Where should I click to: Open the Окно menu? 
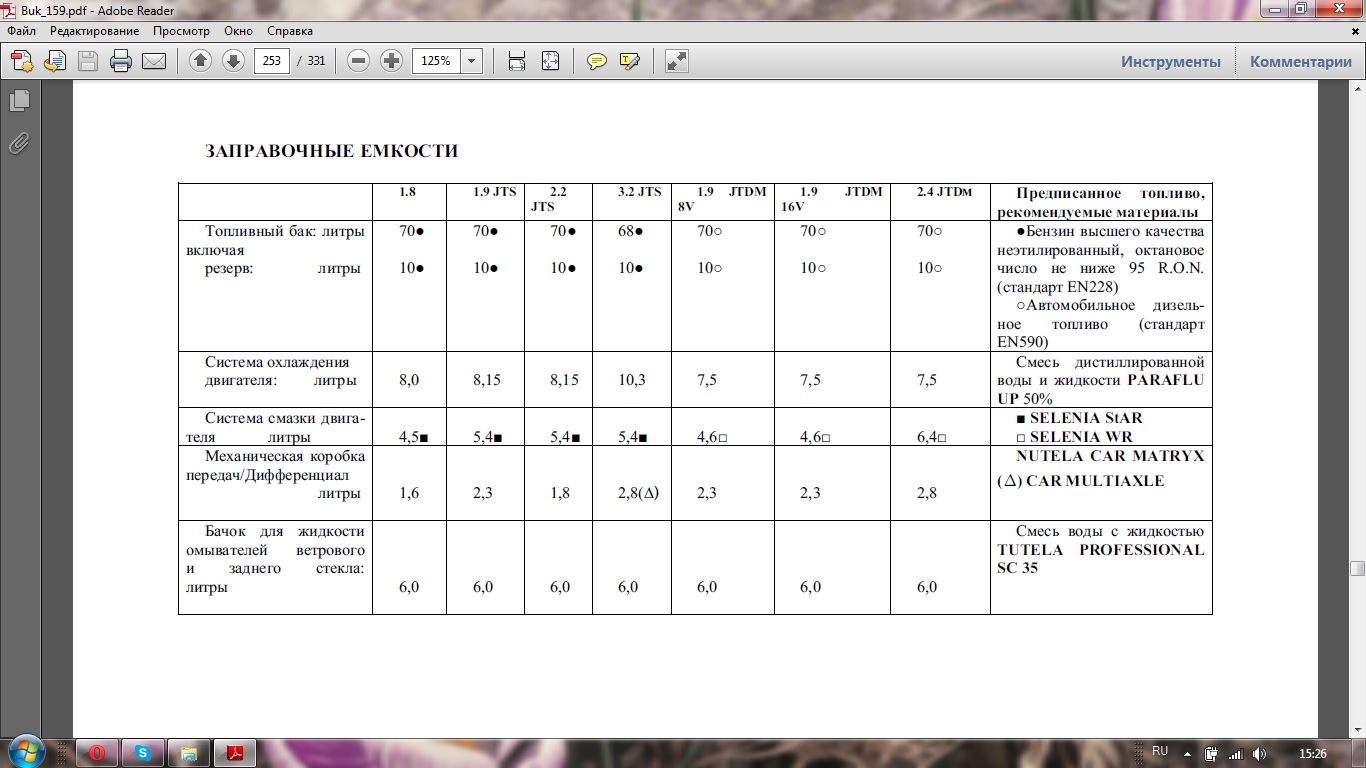(x=238, y=31)
